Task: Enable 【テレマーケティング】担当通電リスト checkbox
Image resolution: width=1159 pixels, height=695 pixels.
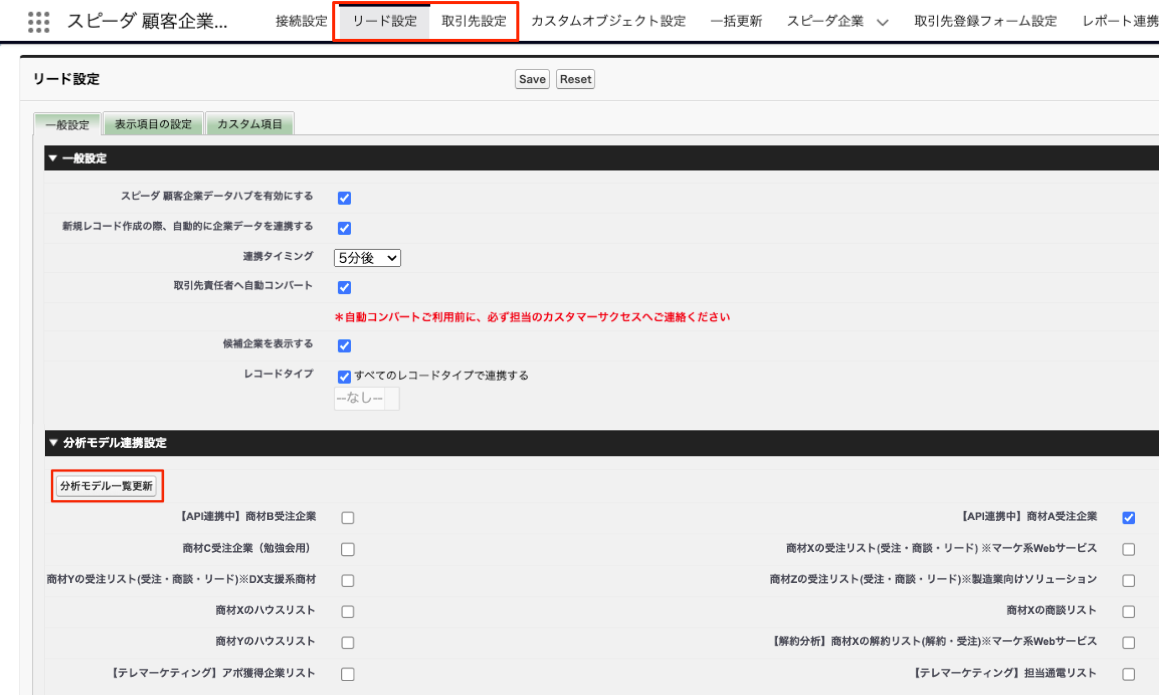Action: 1128,674
